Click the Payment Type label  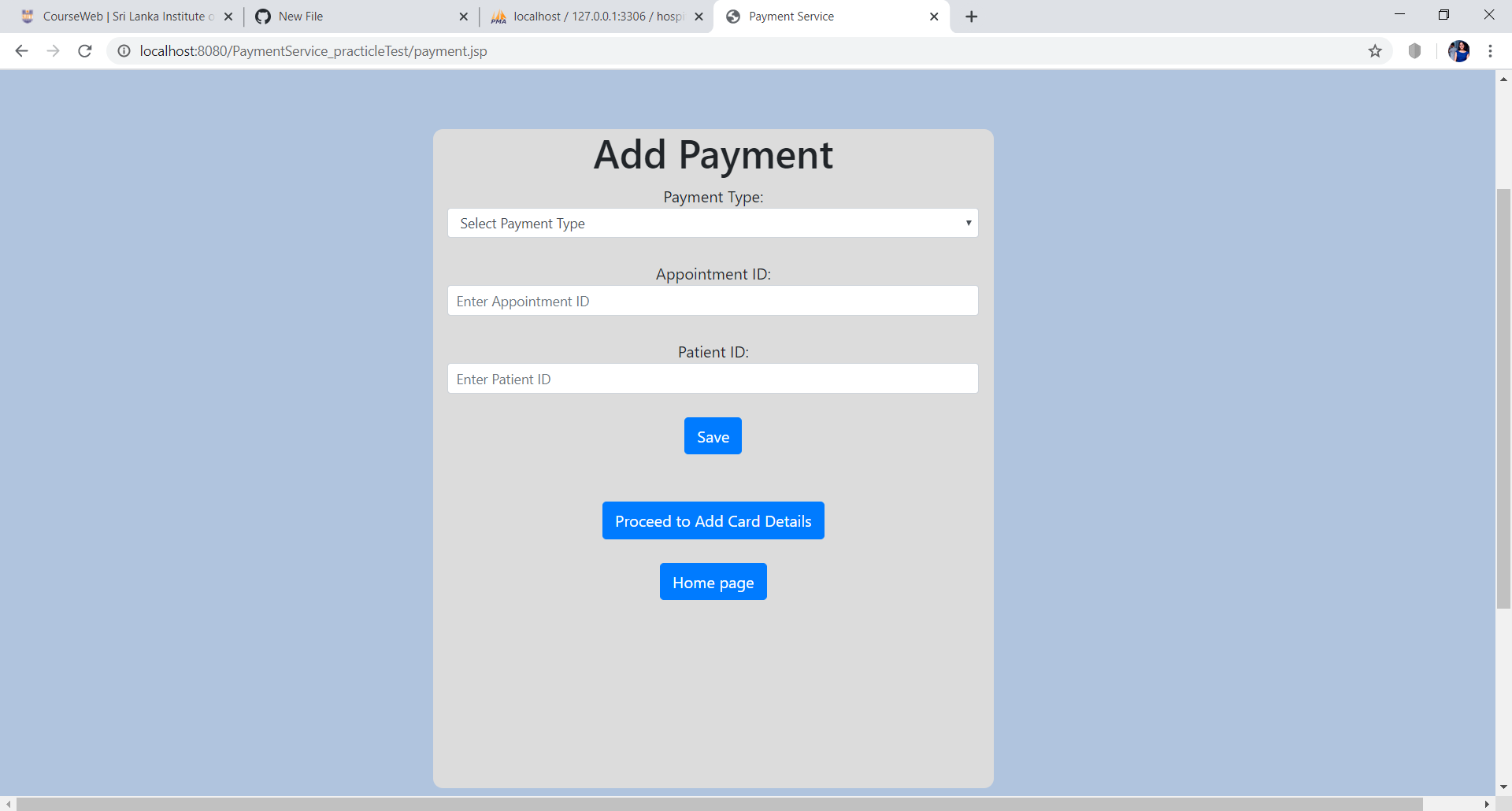point(713,197)
